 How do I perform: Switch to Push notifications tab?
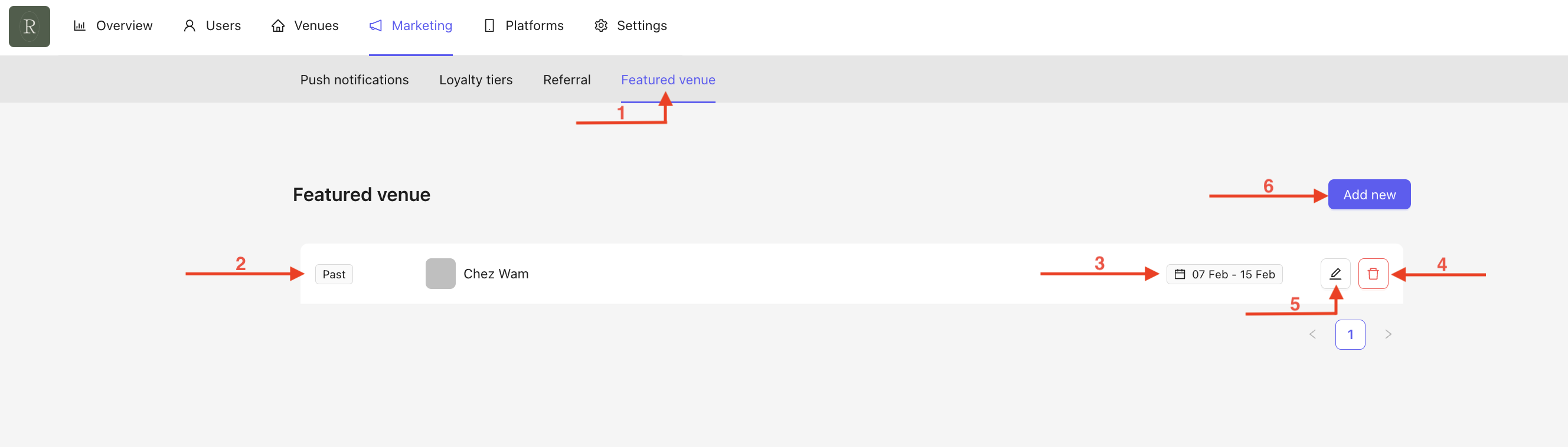[354, 80]
